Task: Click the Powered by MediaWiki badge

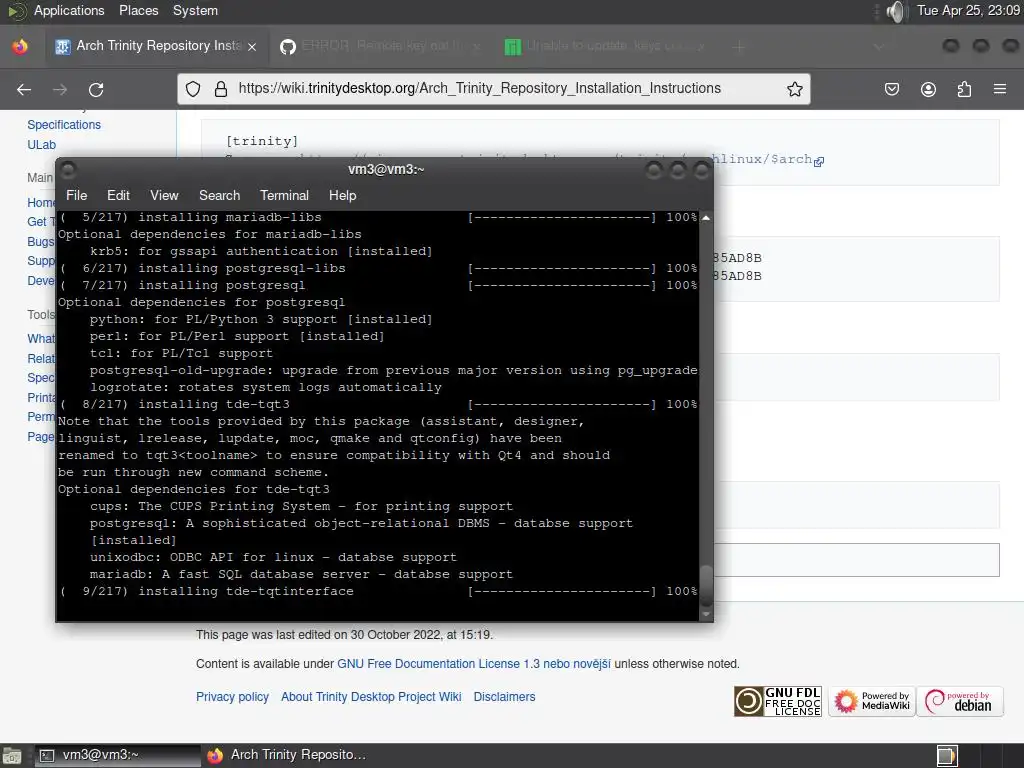Action: [872, 701]
